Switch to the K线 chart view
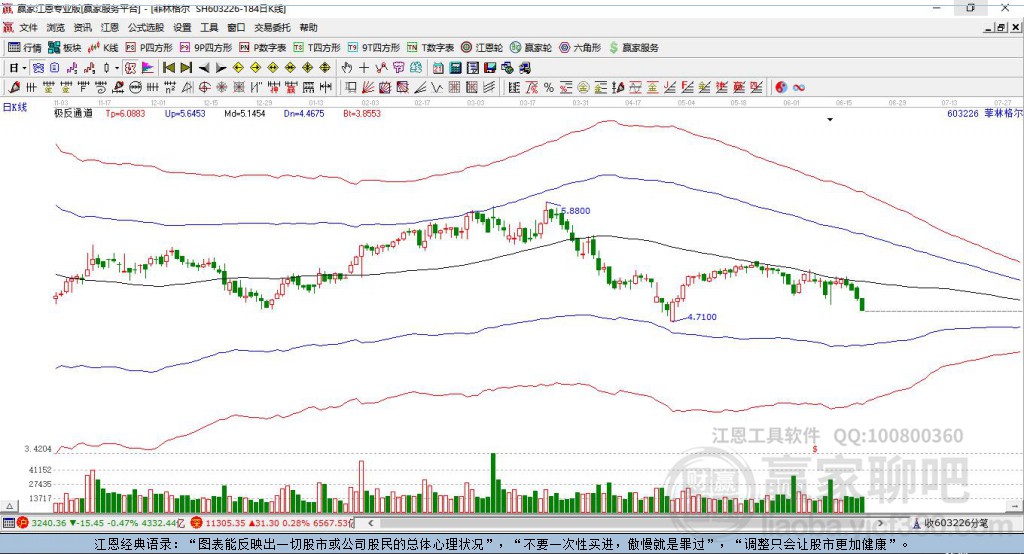1024x554 pixels. click(x=103, y=48)
